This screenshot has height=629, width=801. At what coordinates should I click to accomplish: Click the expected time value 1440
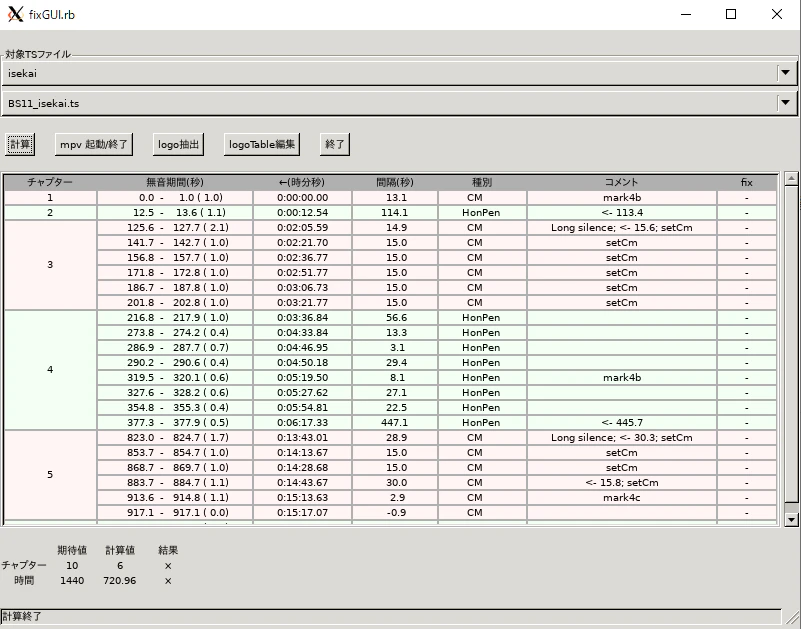pyautogui.click(x=72, y=580)
